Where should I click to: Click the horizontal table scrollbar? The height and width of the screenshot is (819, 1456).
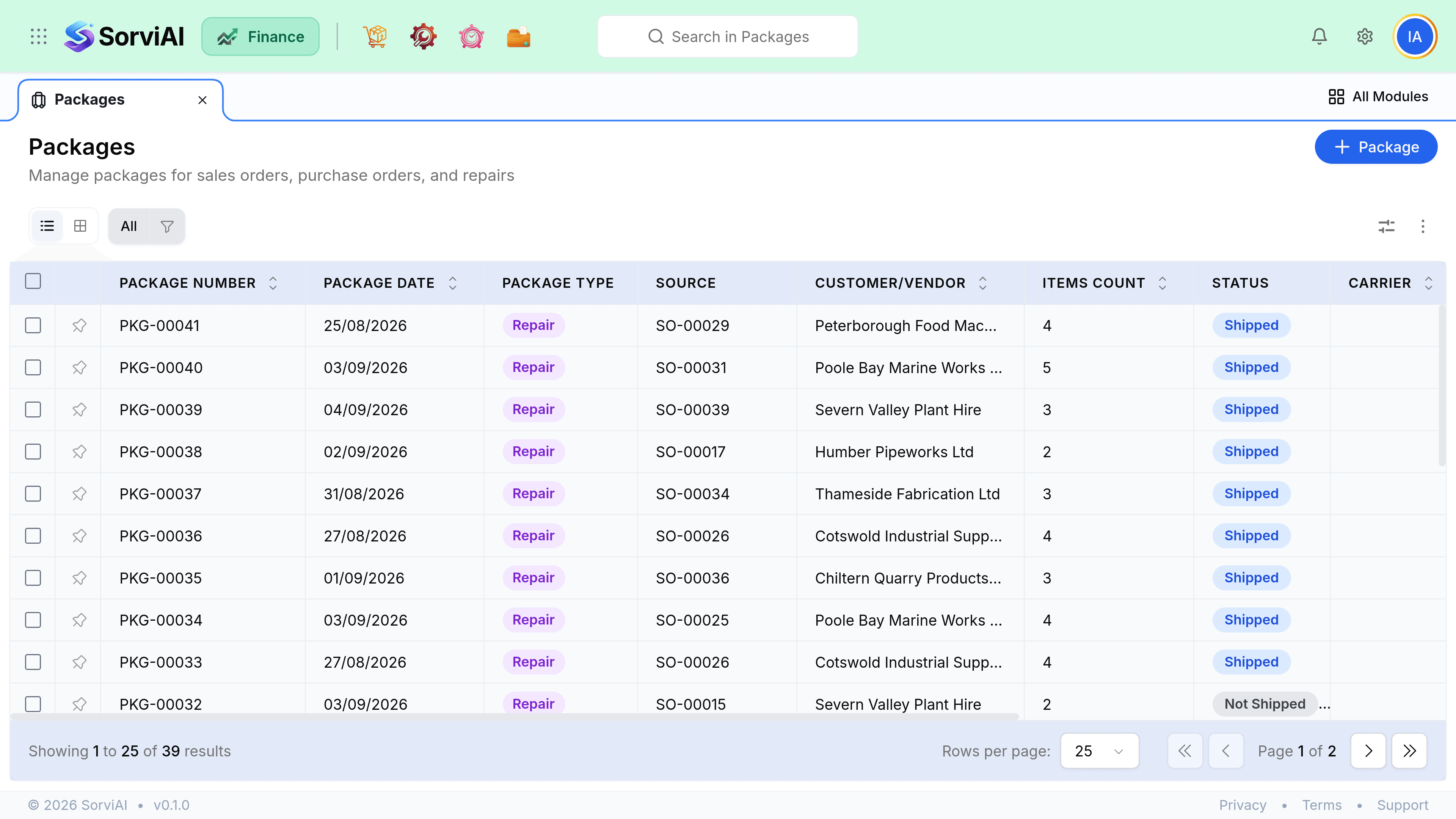click(x=515, y=717)
